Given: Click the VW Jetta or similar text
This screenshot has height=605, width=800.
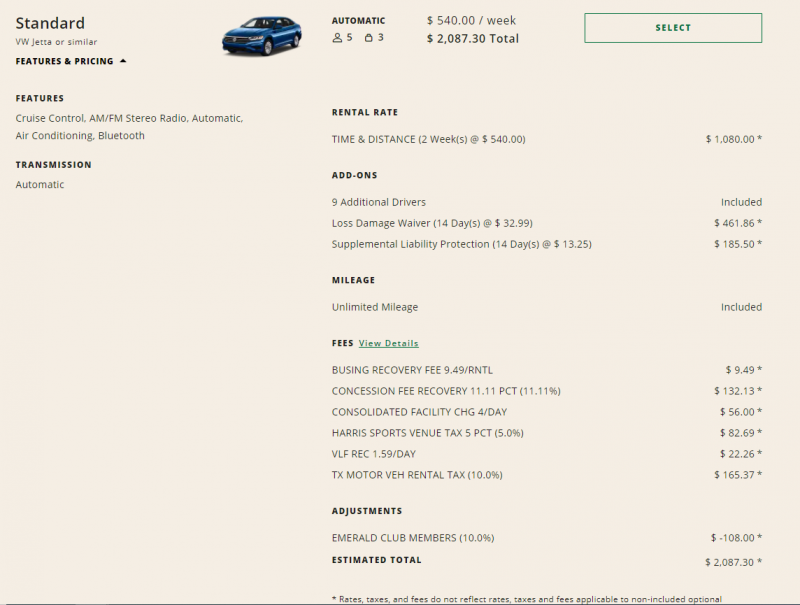Looking at the screenshot, I should [56, 42].
